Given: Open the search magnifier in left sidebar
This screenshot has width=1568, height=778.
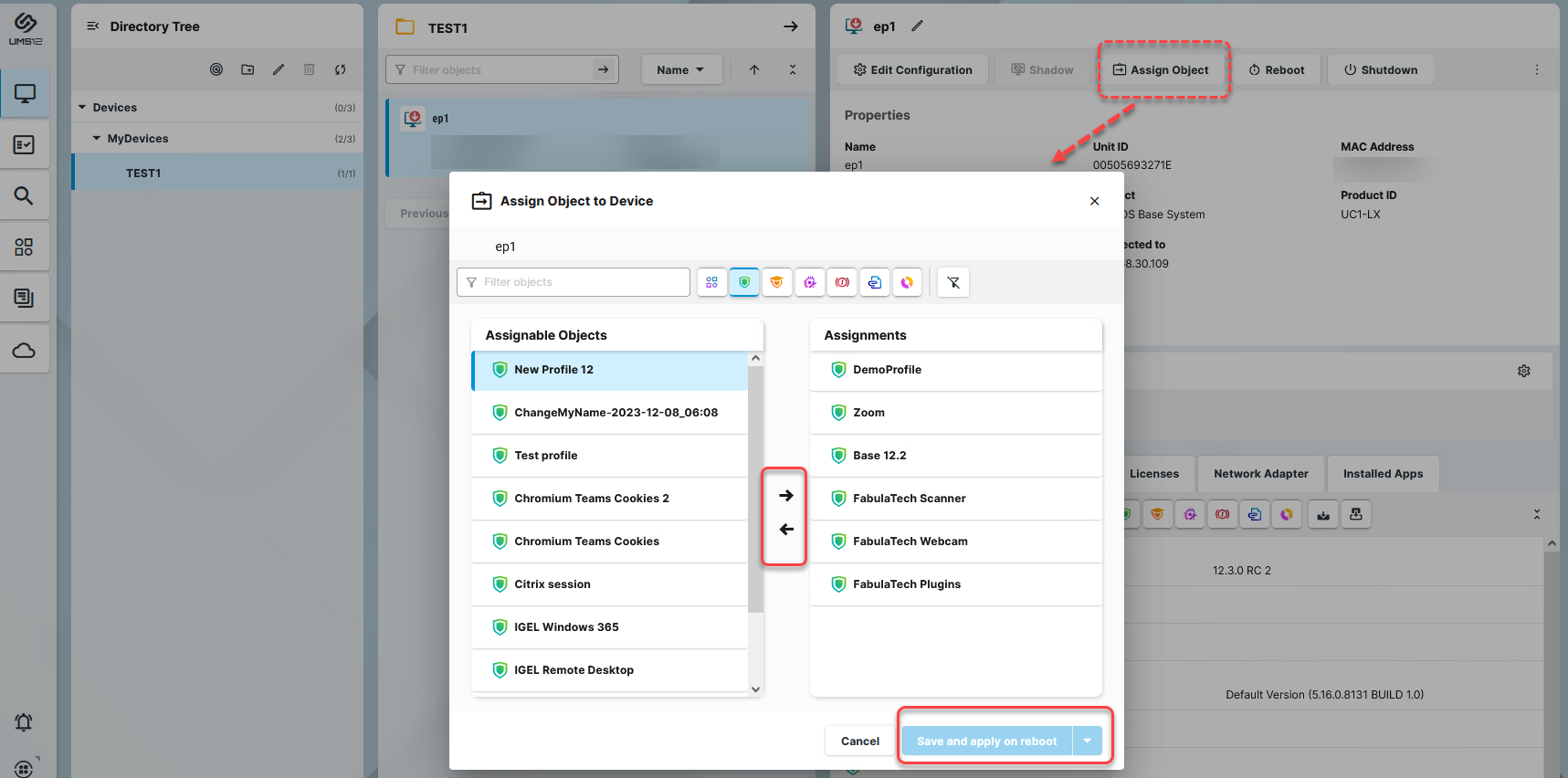Looking at the screenshot, I should tap(25, 195).
